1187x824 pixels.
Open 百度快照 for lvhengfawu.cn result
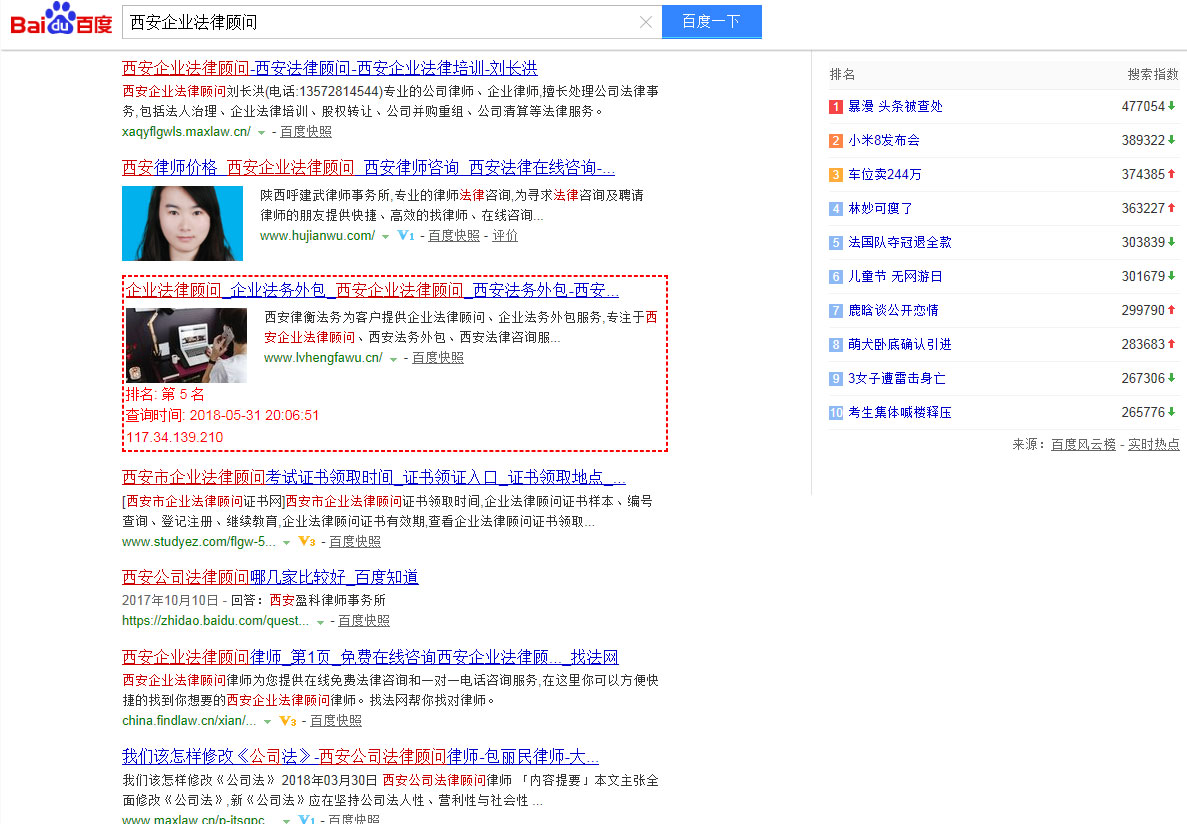pos(438,357)
